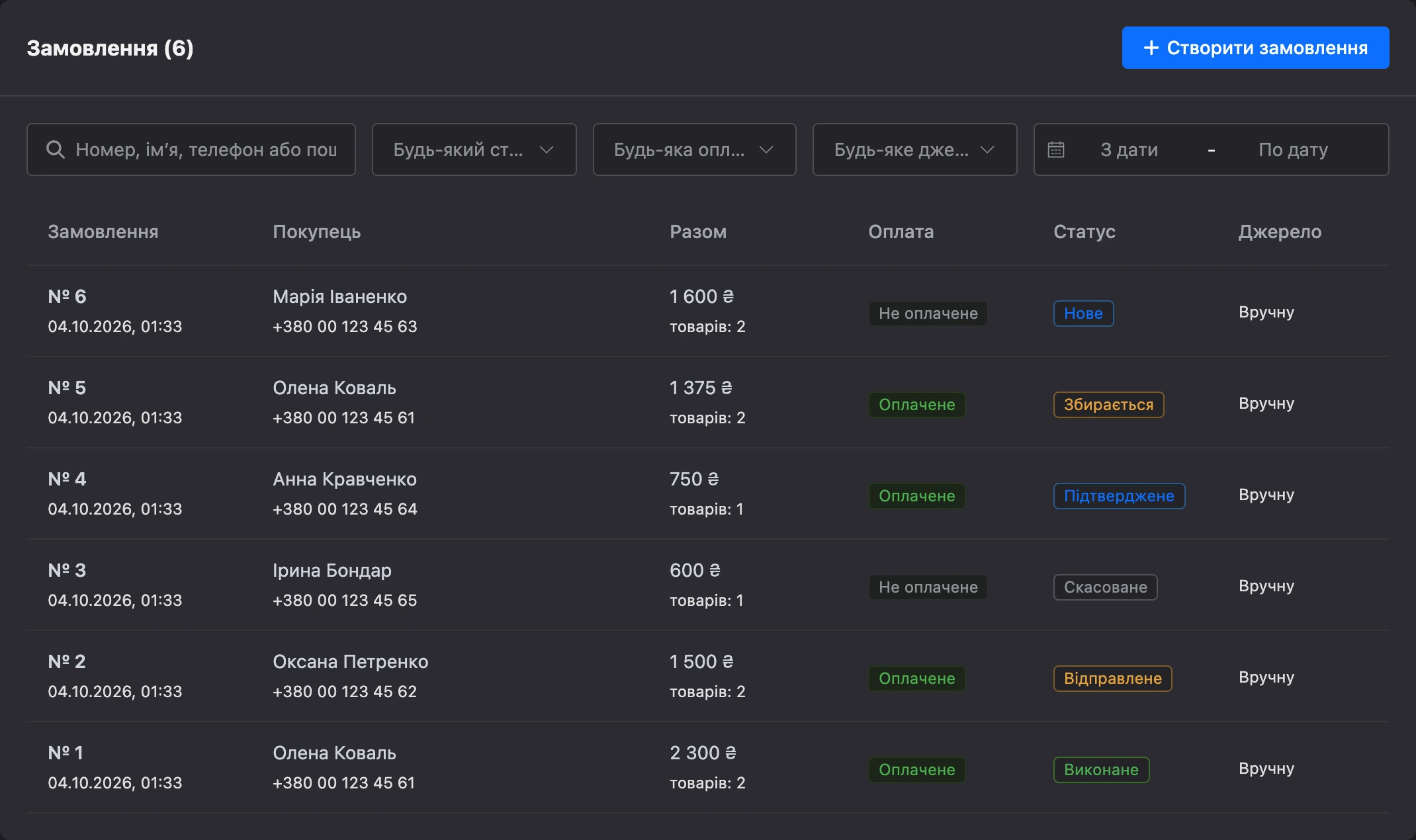Click the Виконане status badge
This screenshot has height=840, width=1416.
click(x=1101, y=770)
